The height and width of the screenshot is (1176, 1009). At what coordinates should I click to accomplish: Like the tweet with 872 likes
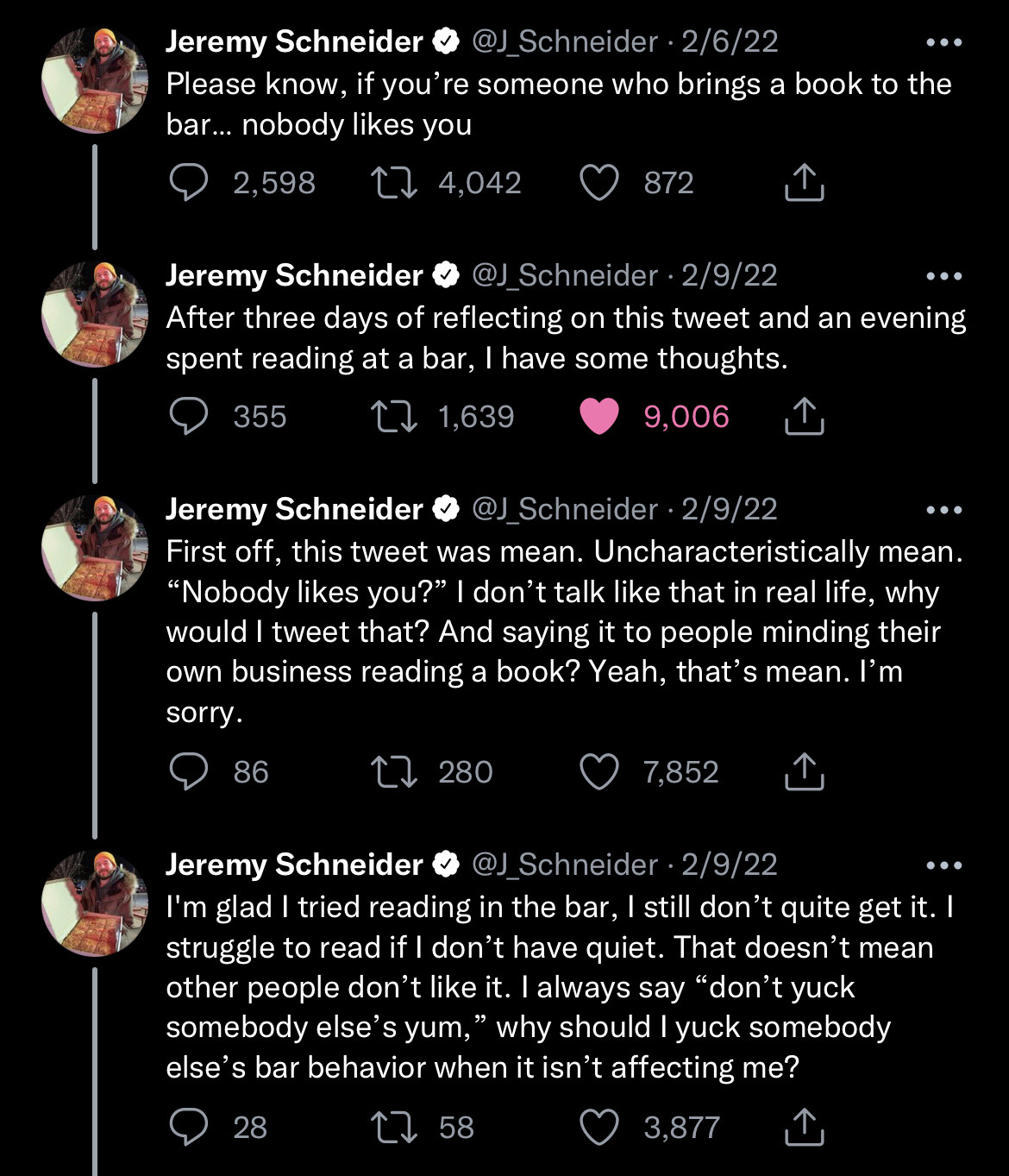click(x=599, y=183)
